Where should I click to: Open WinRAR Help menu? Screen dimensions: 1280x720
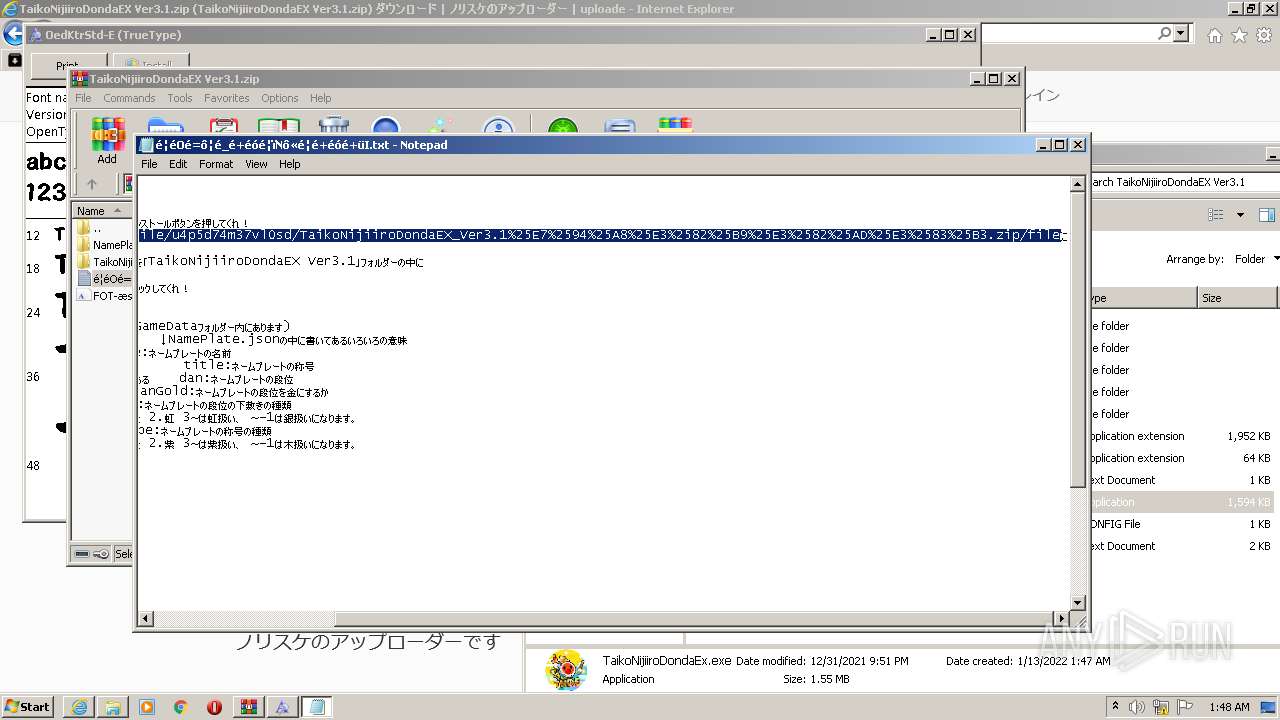tap(320, 98)
